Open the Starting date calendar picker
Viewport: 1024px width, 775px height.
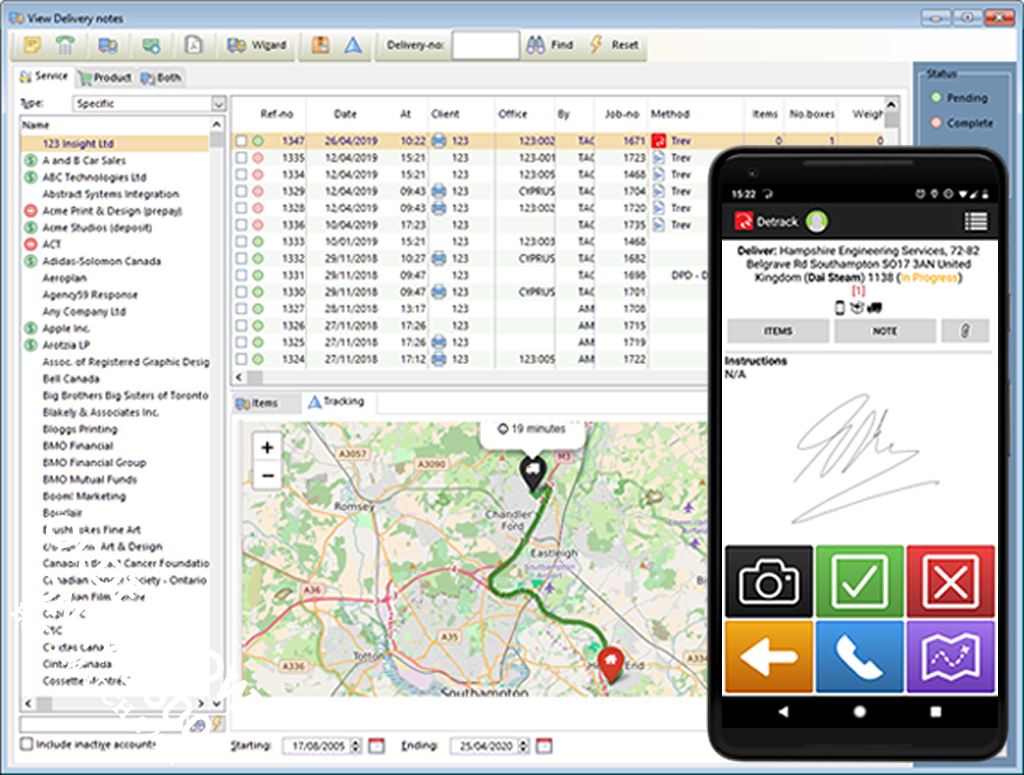coord(375,745)
